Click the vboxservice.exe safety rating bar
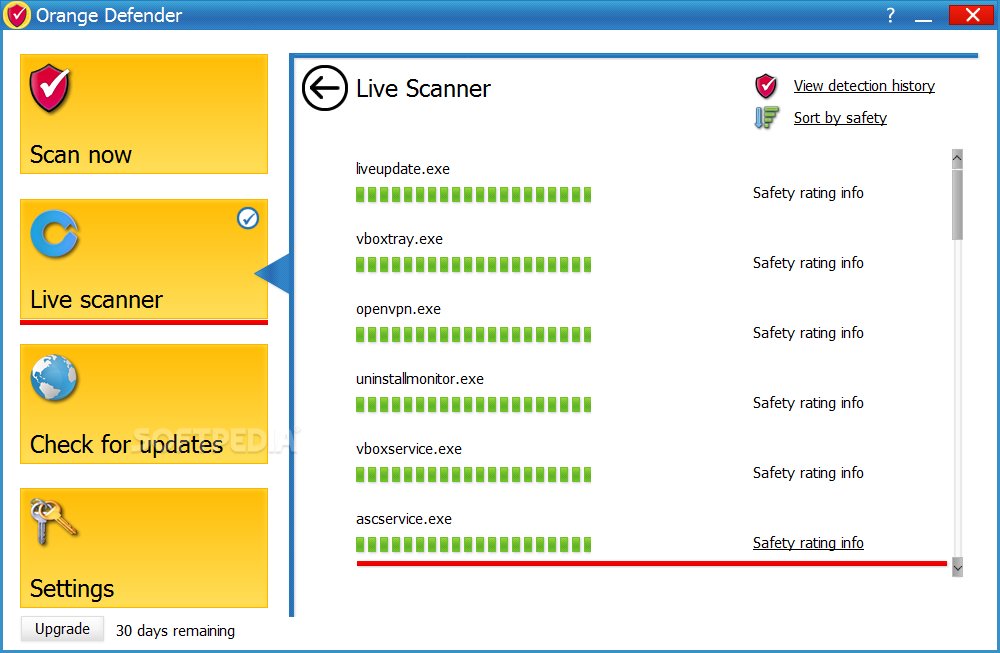Image resolution: width=1000 pixels, height=653 pixels. [x=473, y=474]
